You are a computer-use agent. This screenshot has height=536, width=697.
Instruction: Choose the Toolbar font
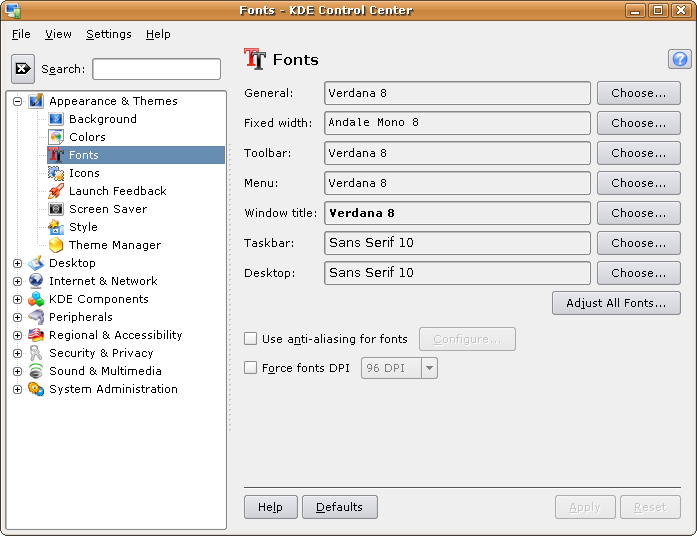click(x=639, y=153)
